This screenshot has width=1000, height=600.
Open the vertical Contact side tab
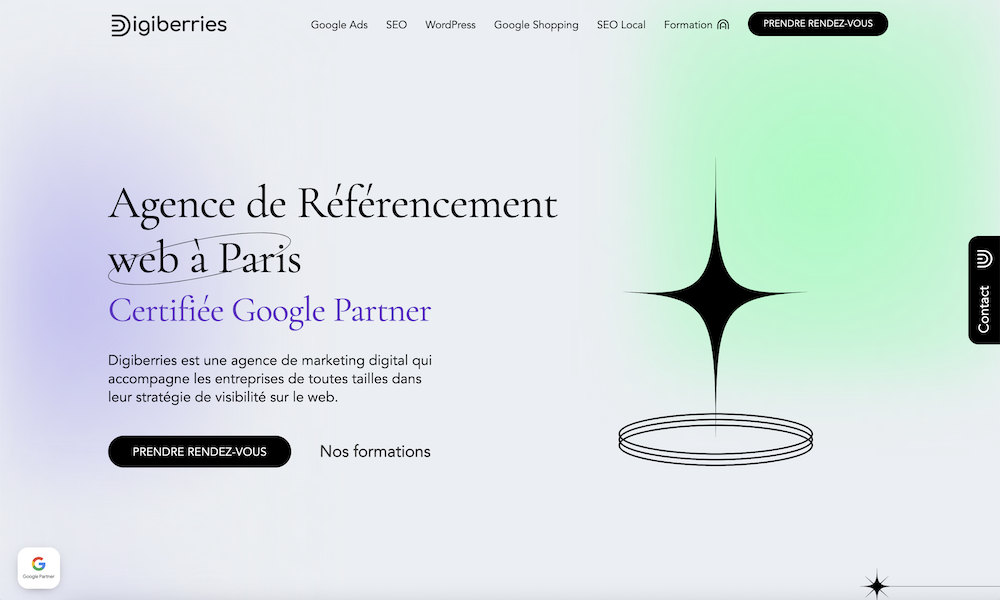point(983,290)
